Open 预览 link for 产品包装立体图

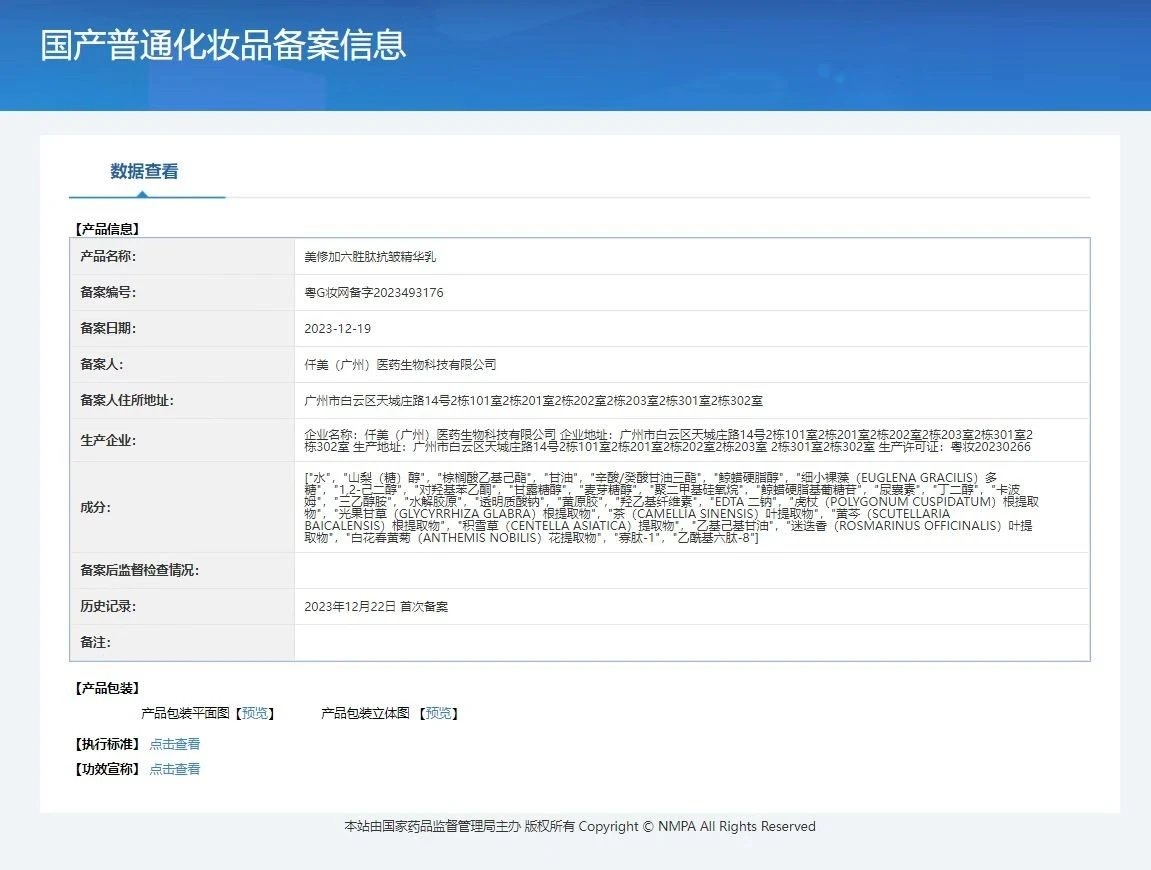(438, 713)
